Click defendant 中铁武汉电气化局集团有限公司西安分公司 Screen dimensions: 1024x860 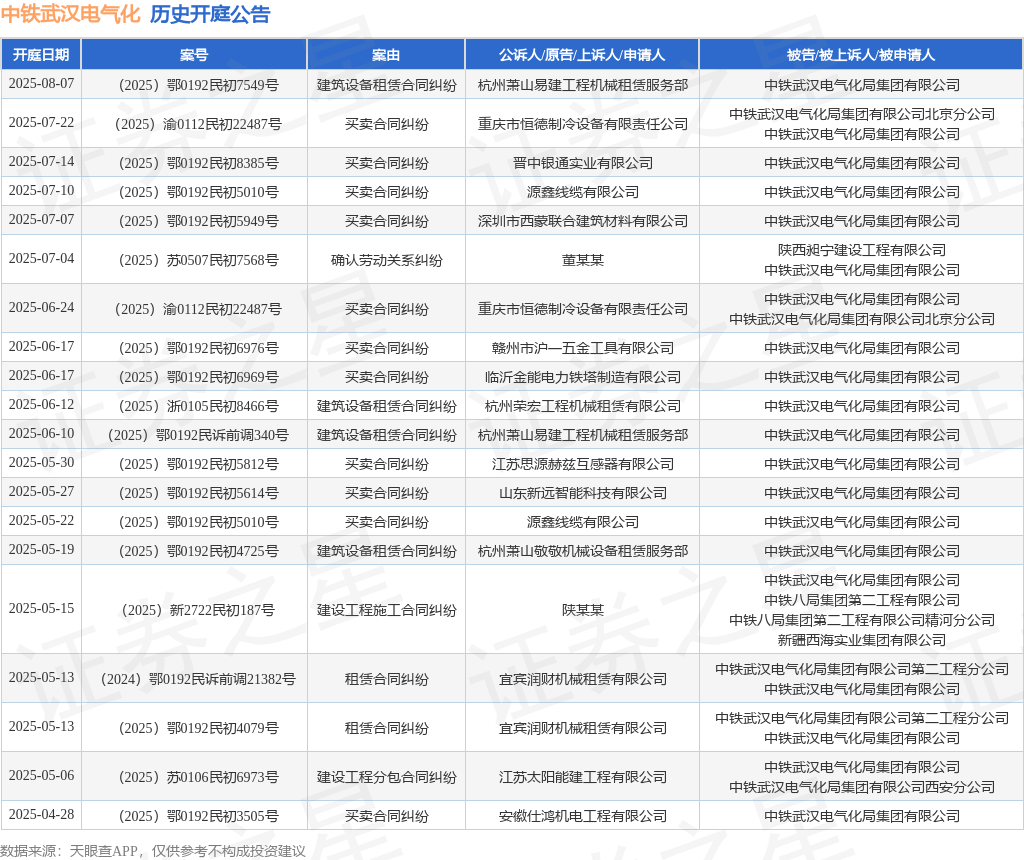click(x=861, y=787)
